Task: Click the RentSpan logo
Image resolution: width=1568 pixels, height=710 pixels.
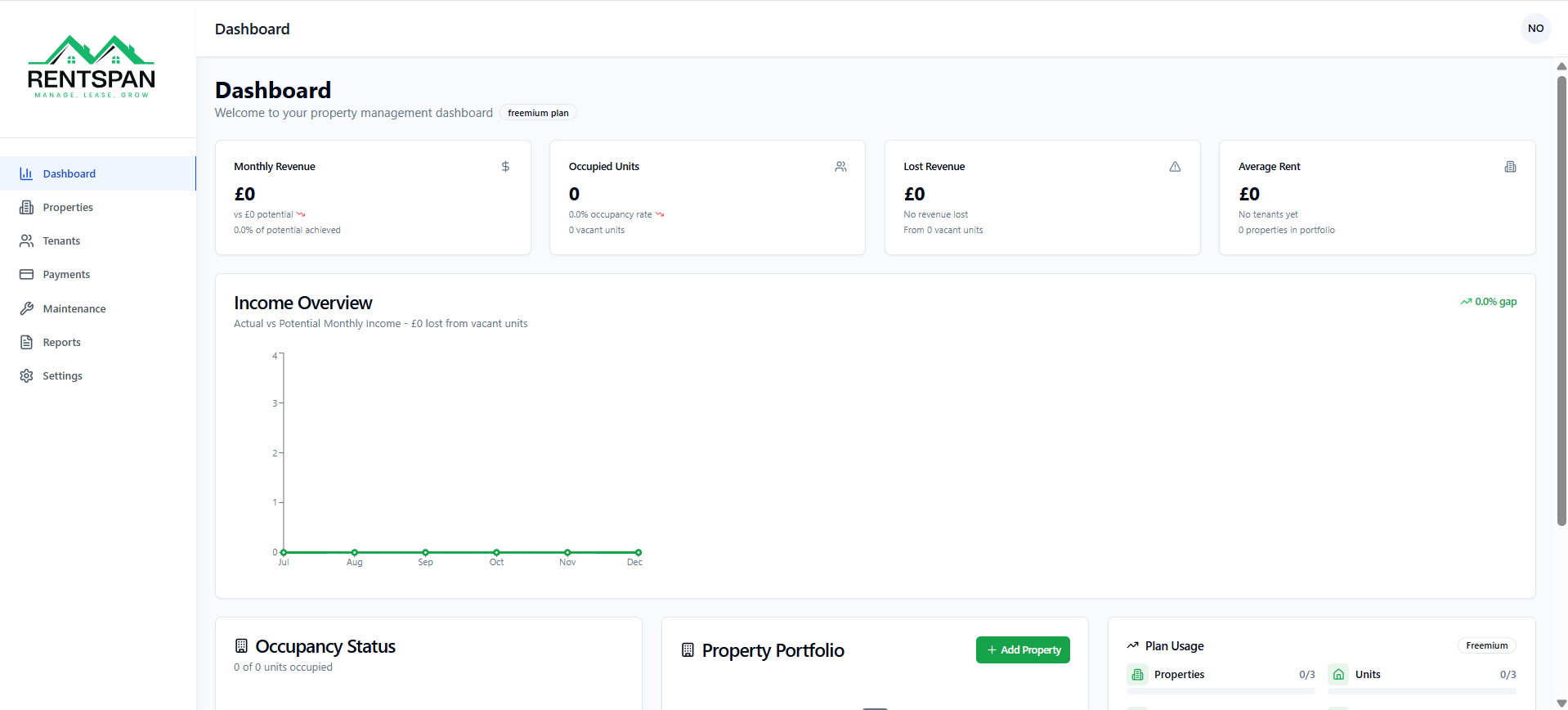Action: 91,67
